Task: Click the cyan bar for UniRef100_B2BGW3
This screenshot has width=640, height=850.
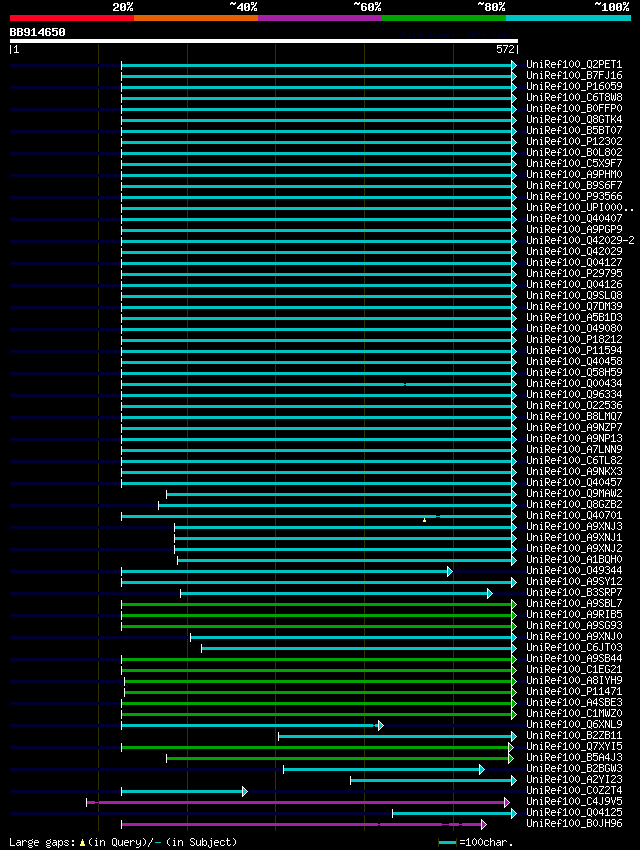Action: tap(382, 769)
